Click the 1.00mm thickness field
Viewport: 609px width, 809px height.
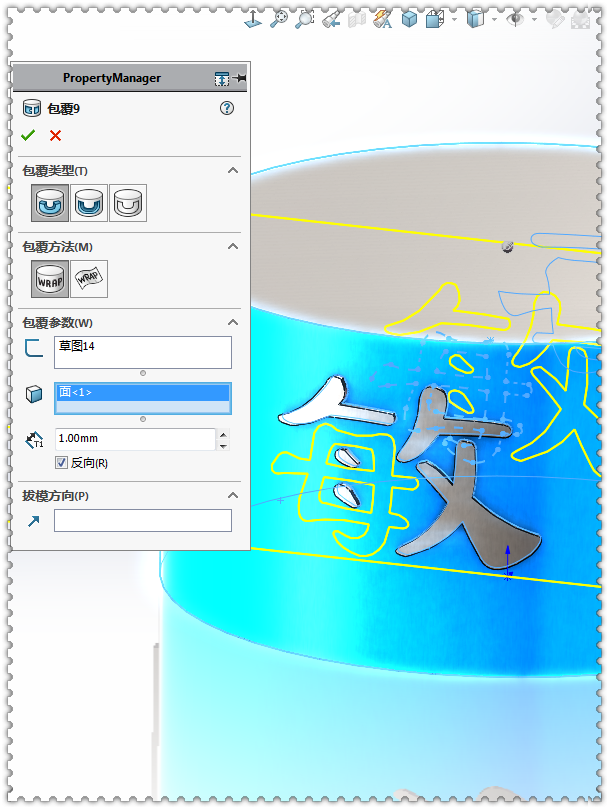(x=135, y=439)
